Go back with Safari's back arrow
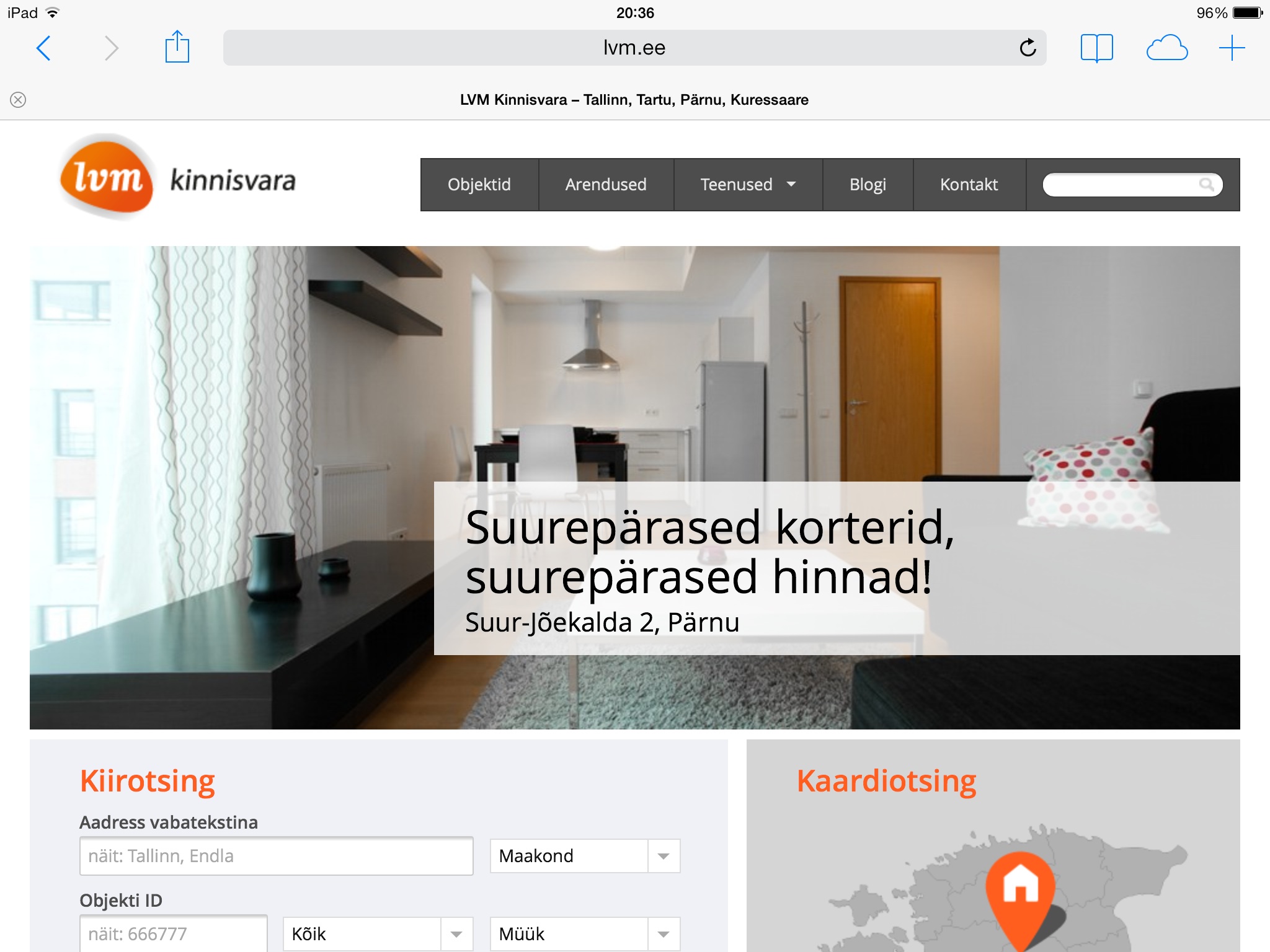Image resolution: width=1270 pixels, height=952 pixels. tap(43, 48)
